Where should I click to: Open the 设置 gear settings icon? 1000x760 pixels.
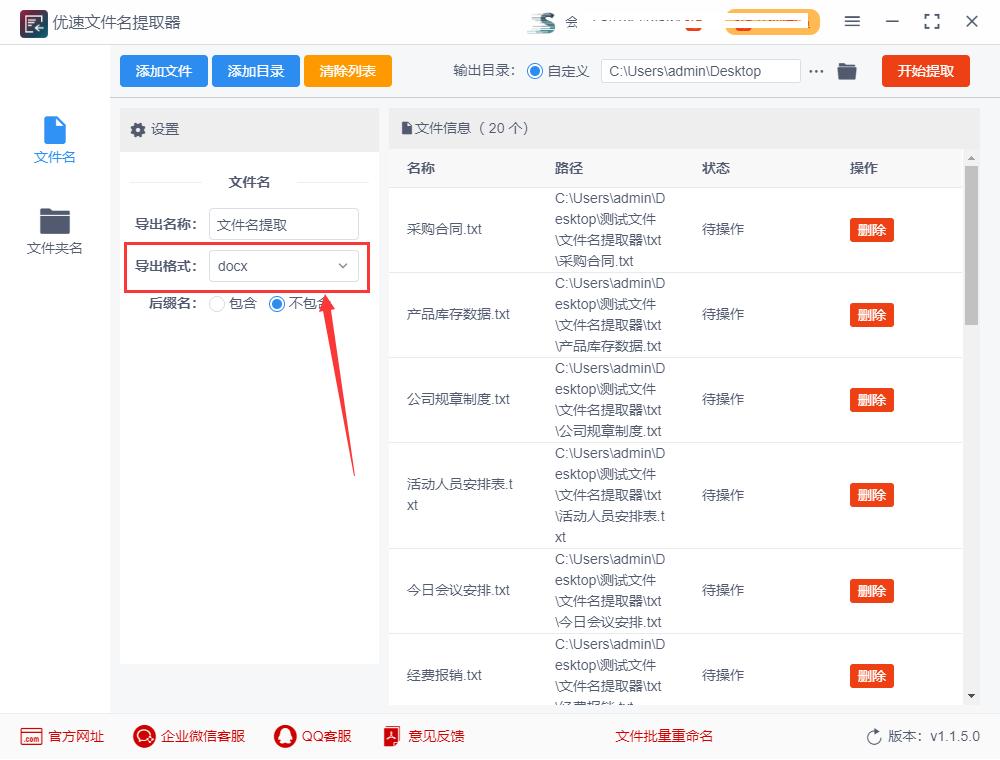pos(138,129)
